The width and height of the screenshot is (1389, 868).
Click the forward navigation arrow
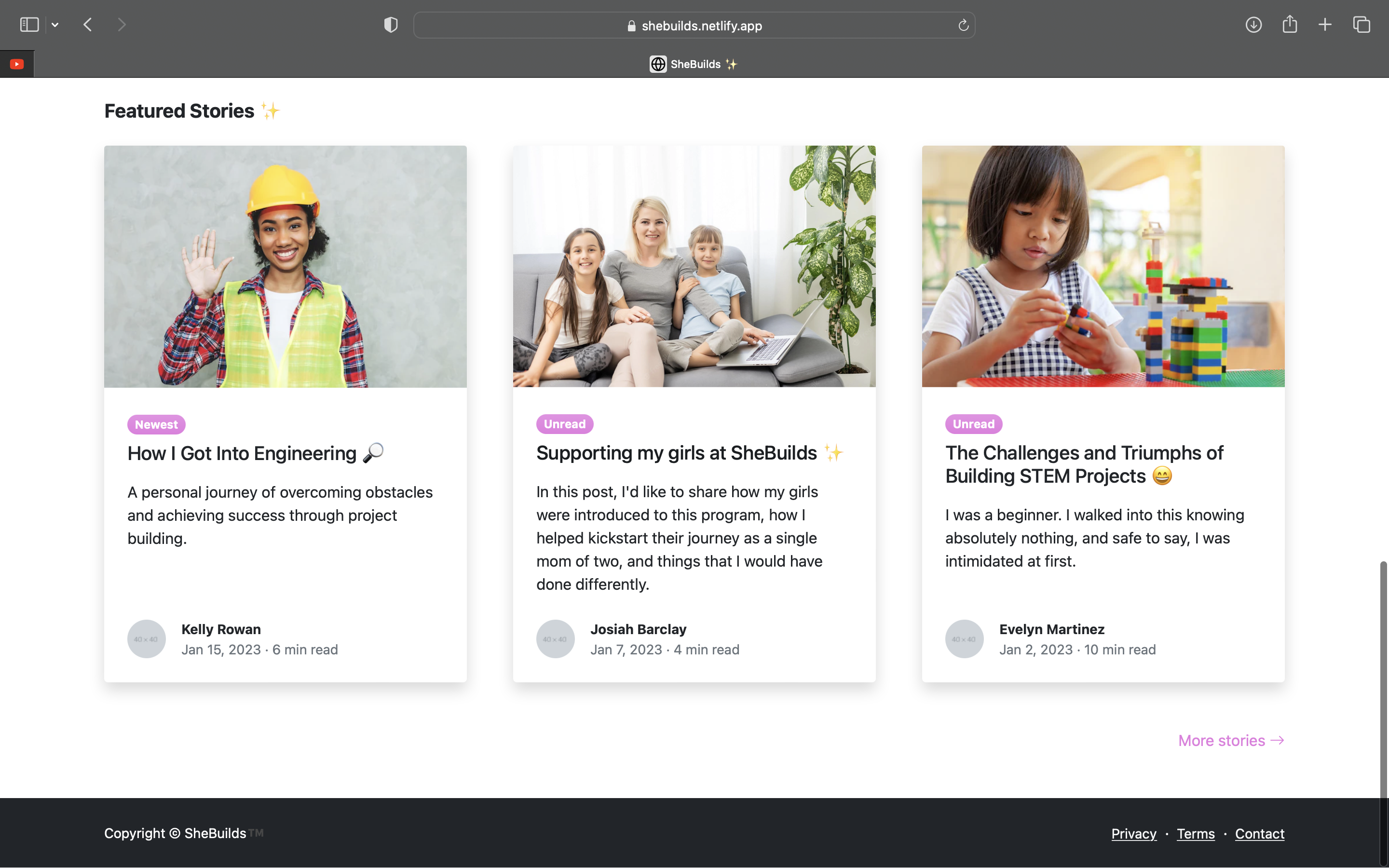121,25
